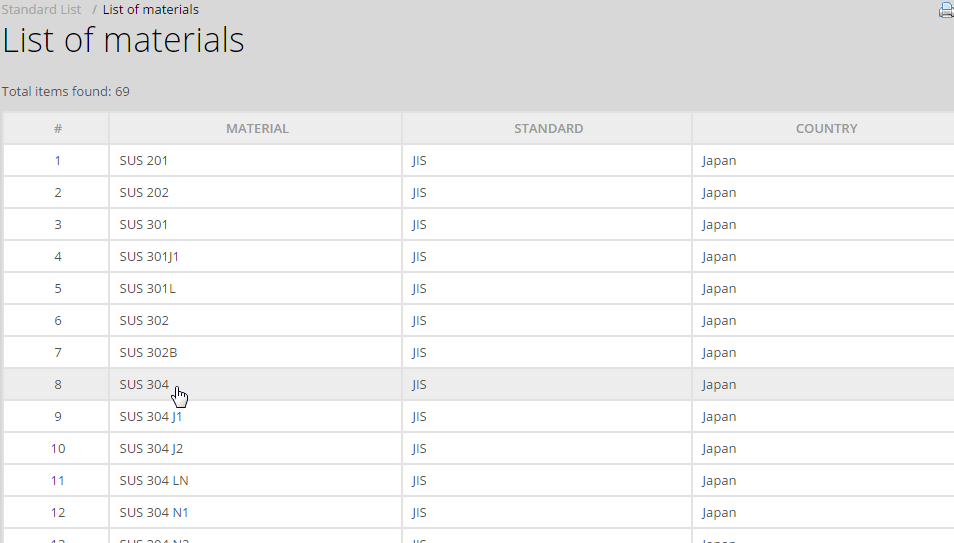Viewport: 954px width, 543px height.
Task: Select the SUS 304 J1 entry
Action: pos(151,417)
